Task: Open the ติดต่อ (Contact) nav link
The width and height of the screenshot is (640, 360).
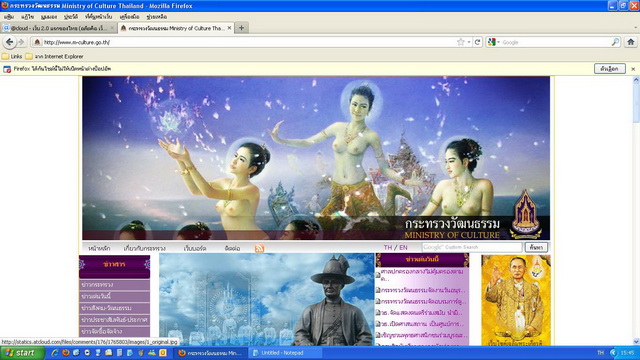Action: [232, 248]
